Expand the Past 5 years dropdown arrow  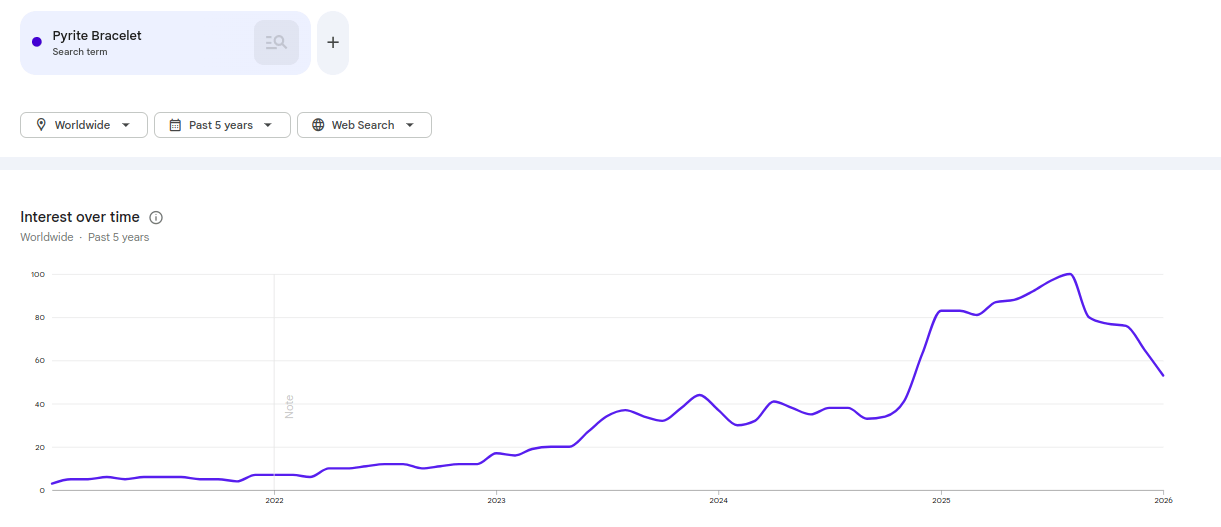pyautogui.click(x=268, y=125)
